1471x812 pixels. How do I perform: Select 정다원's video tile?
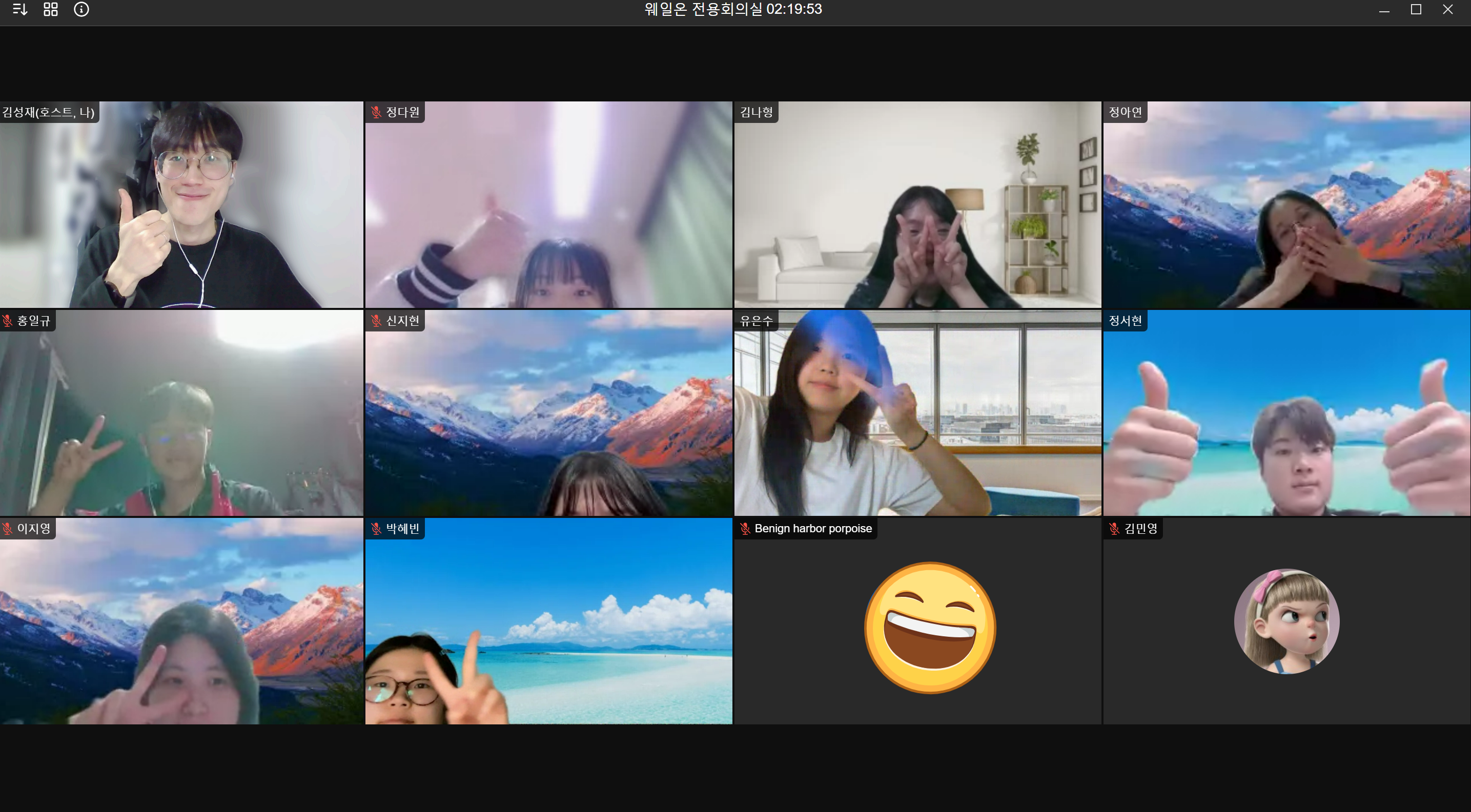(549, 205)
